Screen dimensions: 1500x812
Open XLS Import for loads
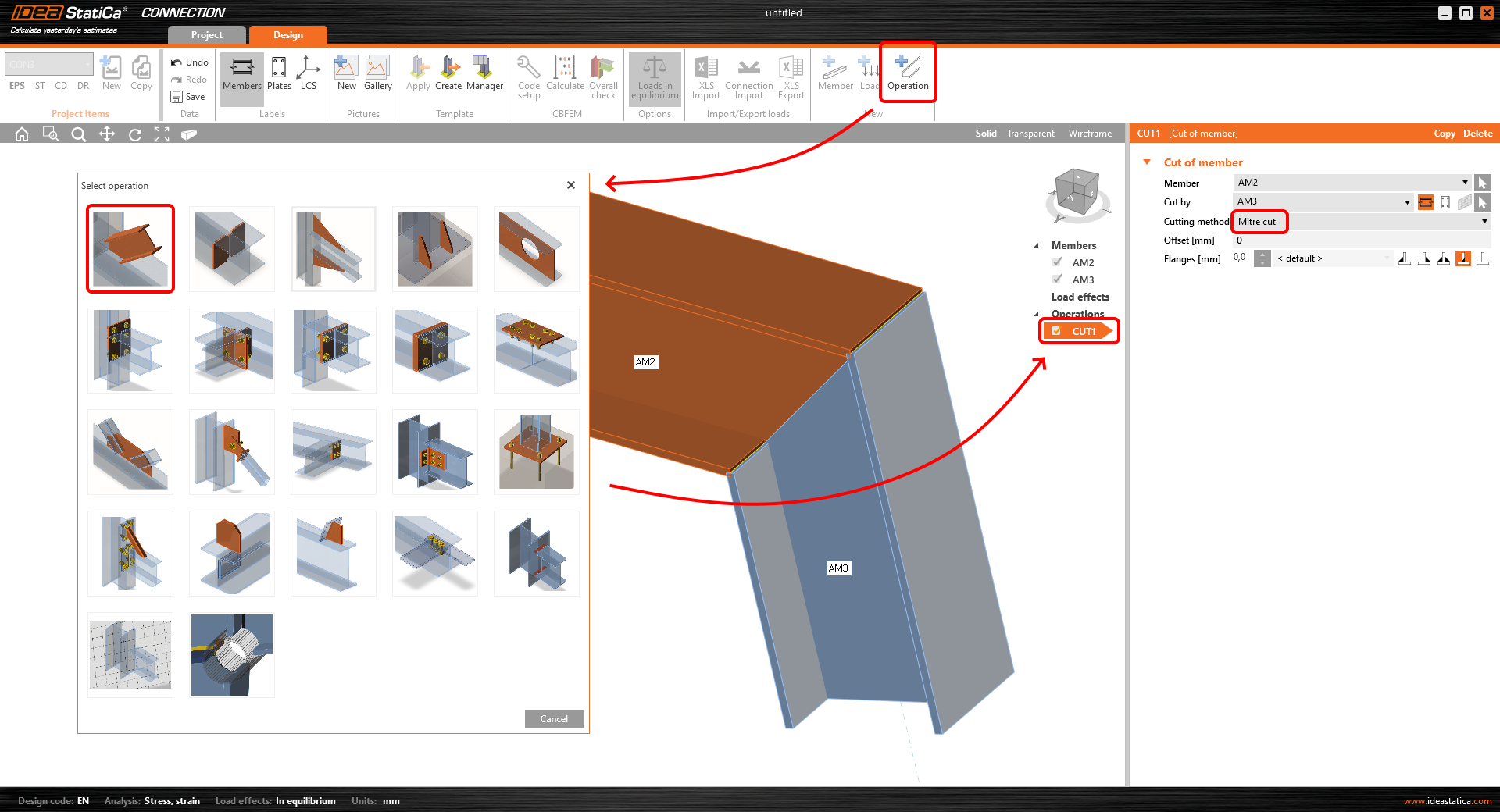pyautogui.click(x=706, y=77)
